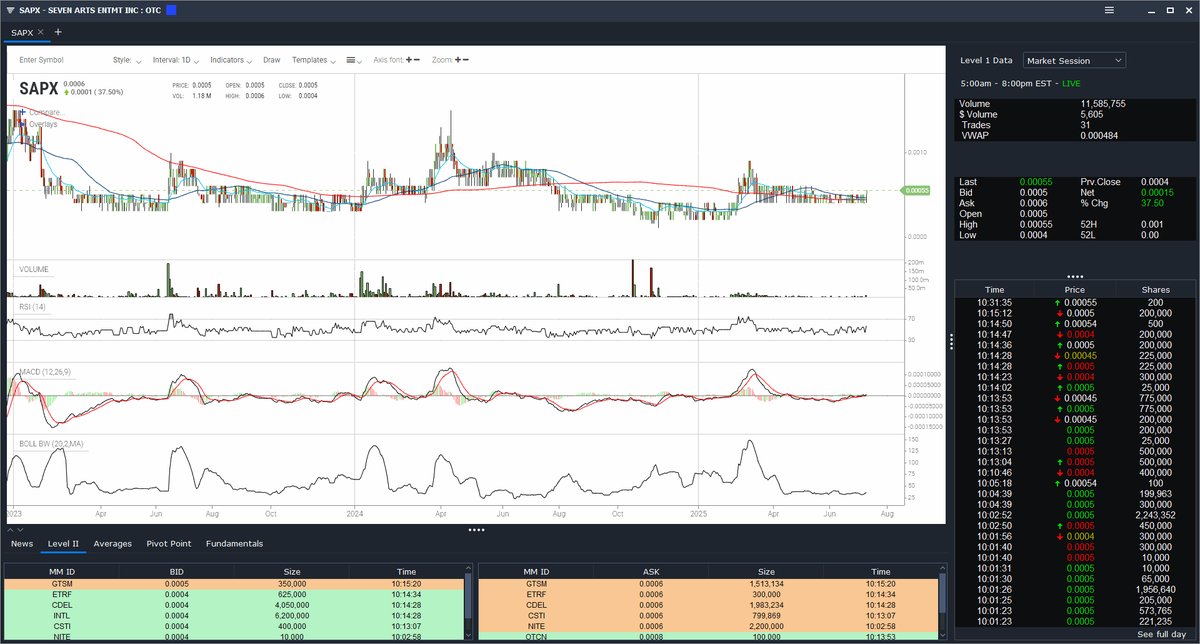Click the green 0.00055 price marker on axis
This screenshot has height=644, width=1200.
point(917,190)
